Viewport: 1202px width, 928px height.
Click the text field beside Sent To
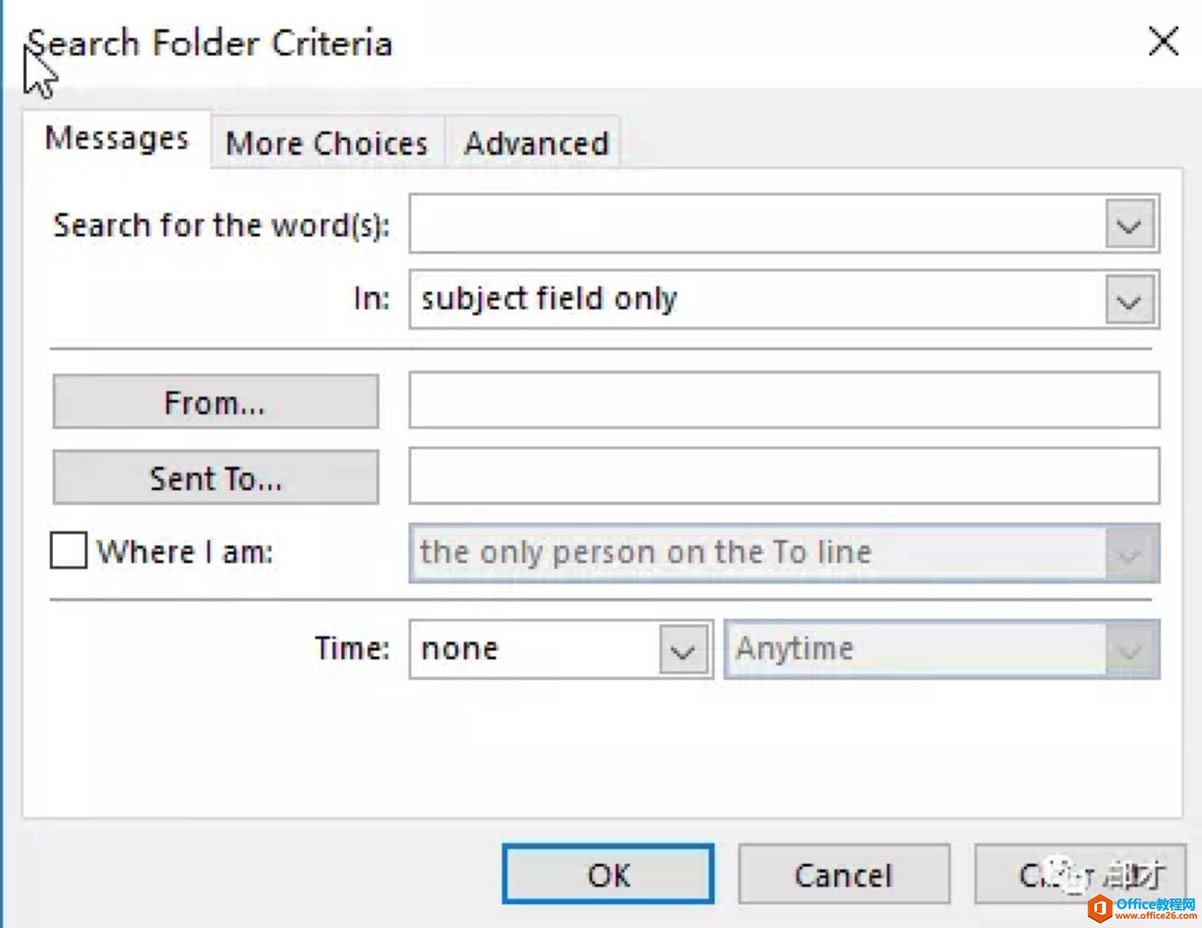[784, 476]
